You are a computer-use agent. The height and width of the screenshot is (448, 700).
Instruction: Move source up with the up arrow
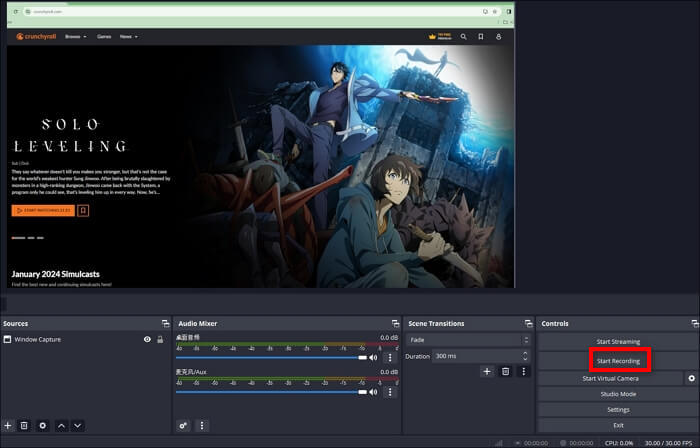(x=61, y=426)
